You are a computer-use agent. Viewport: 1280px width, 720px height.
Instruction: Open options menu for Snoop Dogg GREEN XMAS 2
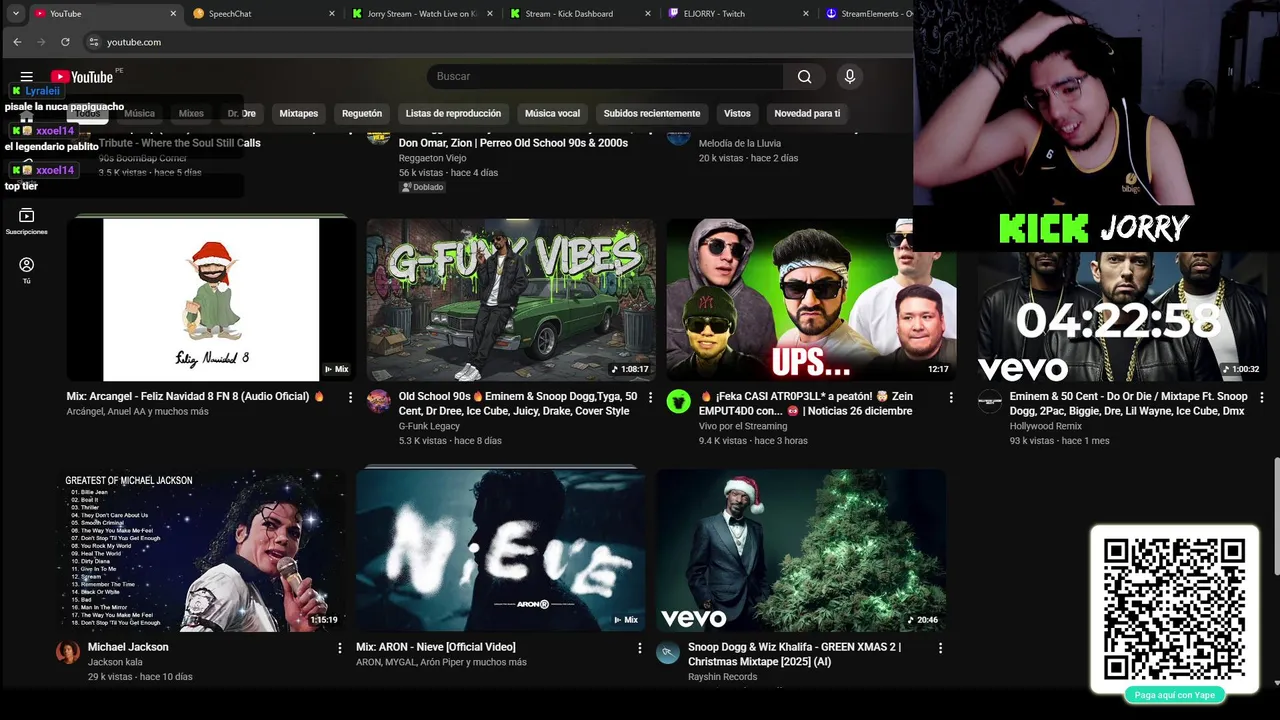click(x=940, y=648)
